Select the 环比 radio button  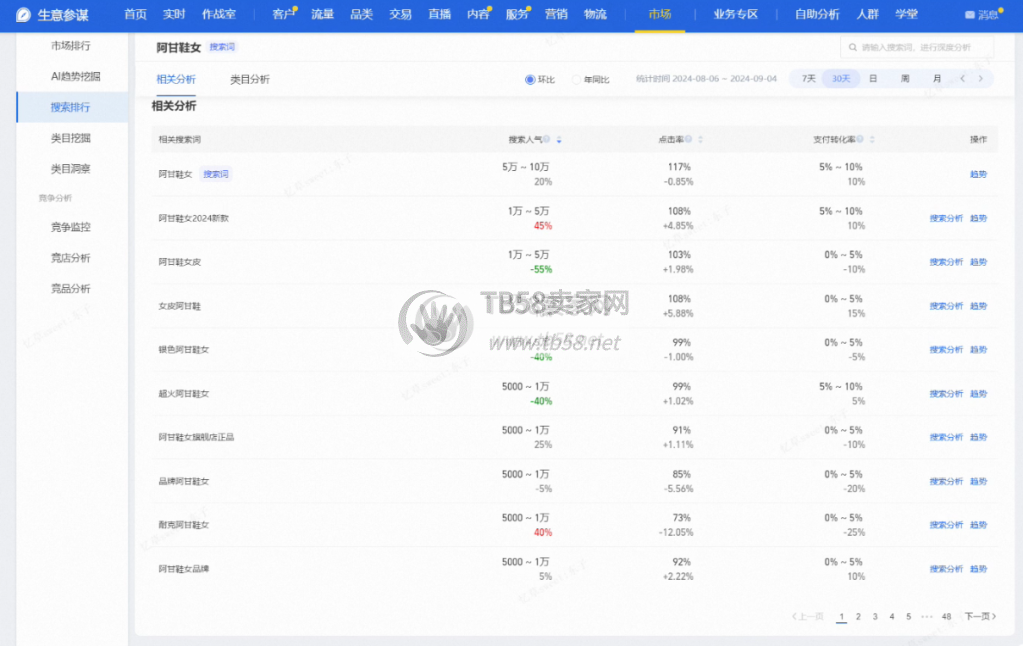point(530,79)
